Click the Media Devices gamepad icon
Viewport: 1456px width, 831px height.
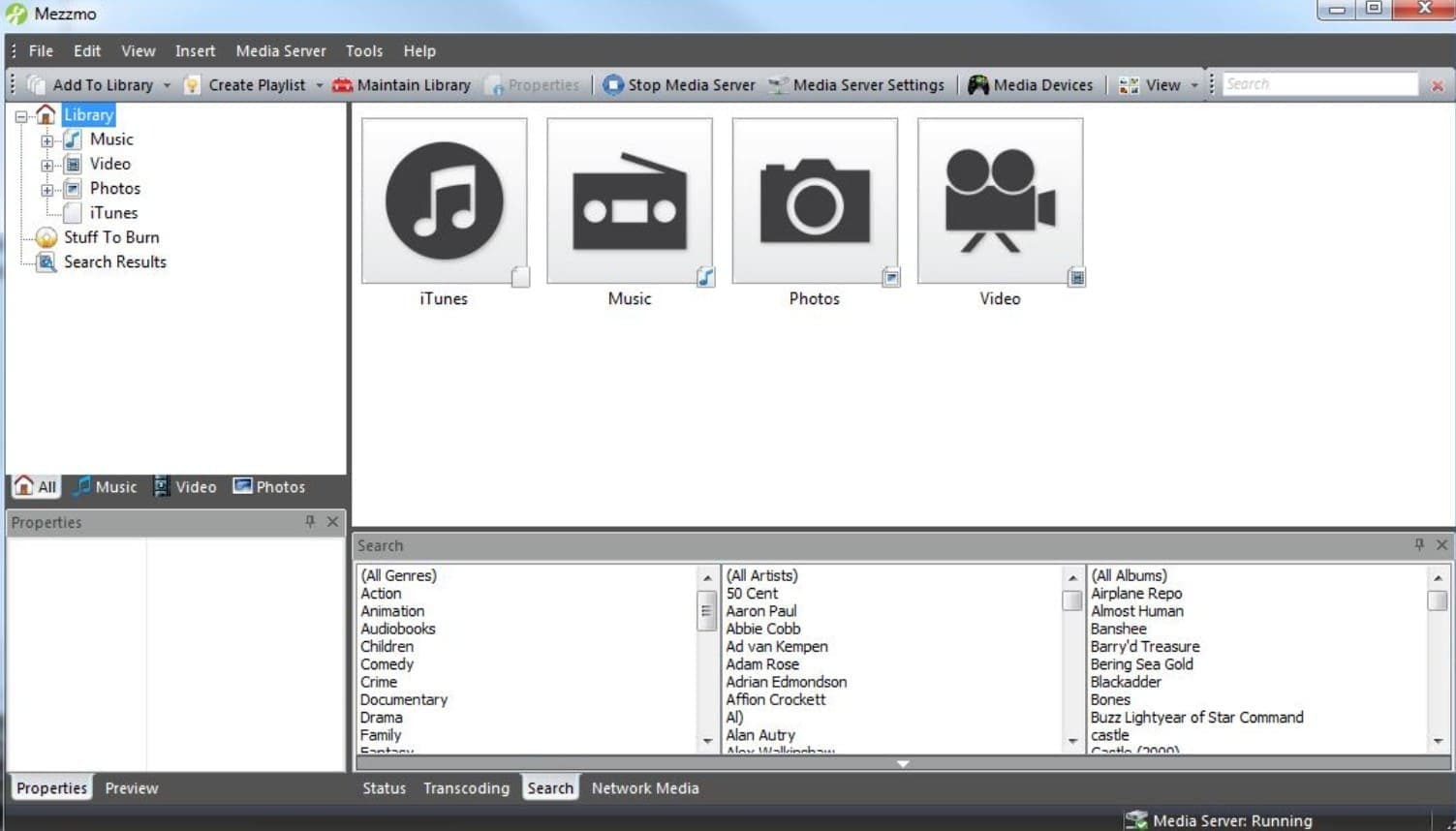tap(978, 85)
